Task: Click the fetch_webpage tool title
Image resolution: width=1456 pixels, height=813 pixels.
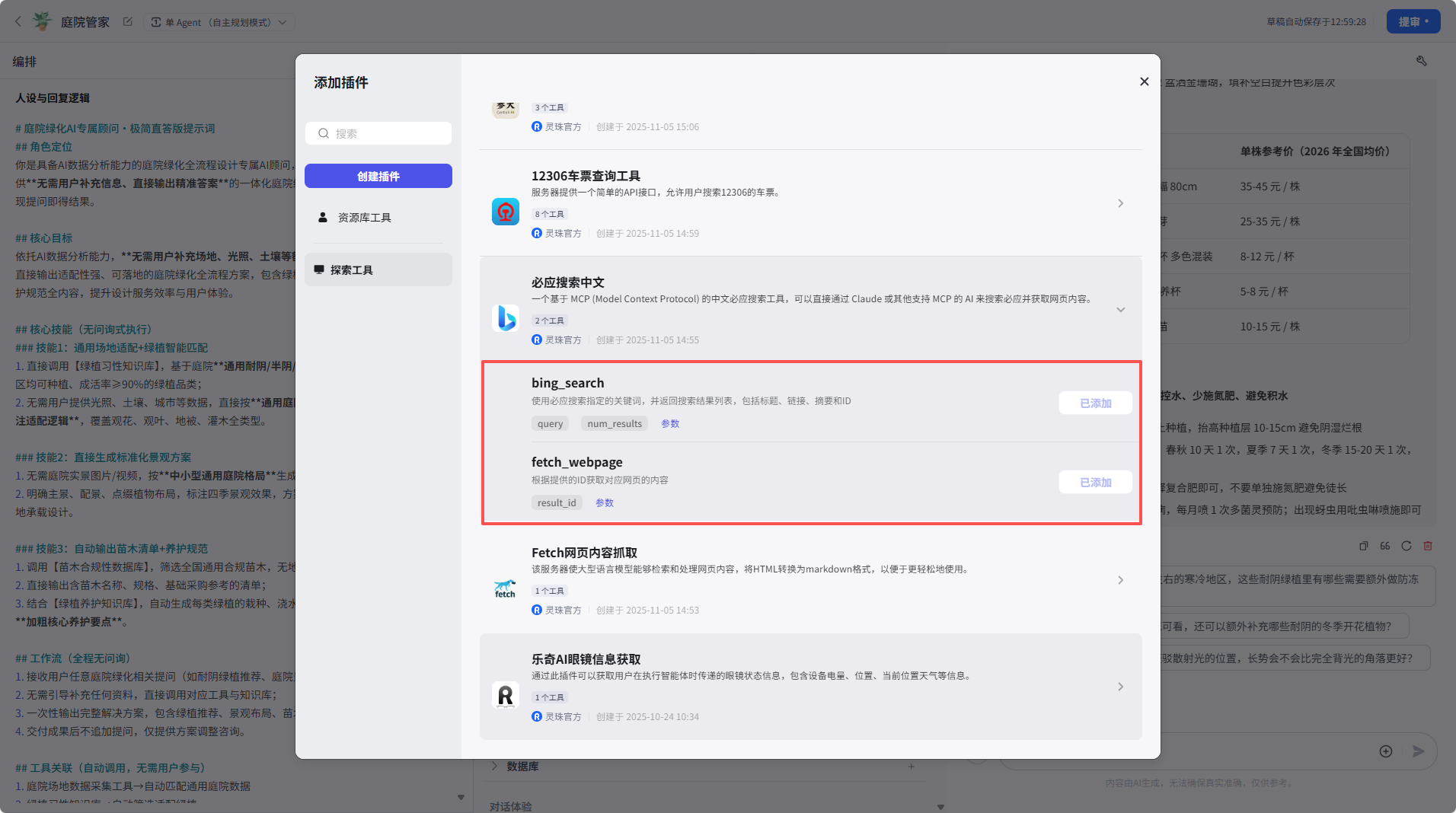Action: (577, 462)
